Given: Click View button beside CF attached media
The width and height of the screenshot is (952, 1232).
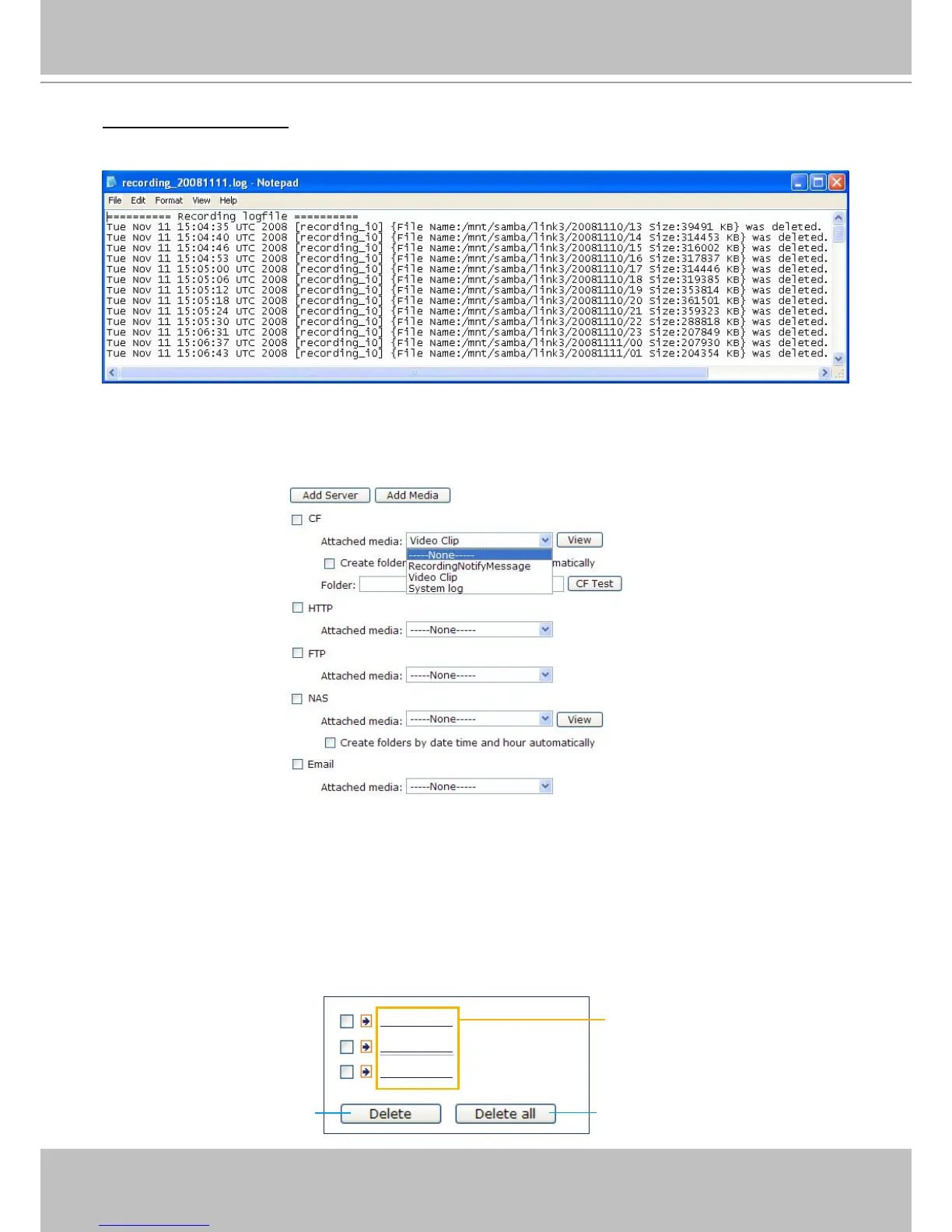Looking at the screenshot, I should click(579, 540).
